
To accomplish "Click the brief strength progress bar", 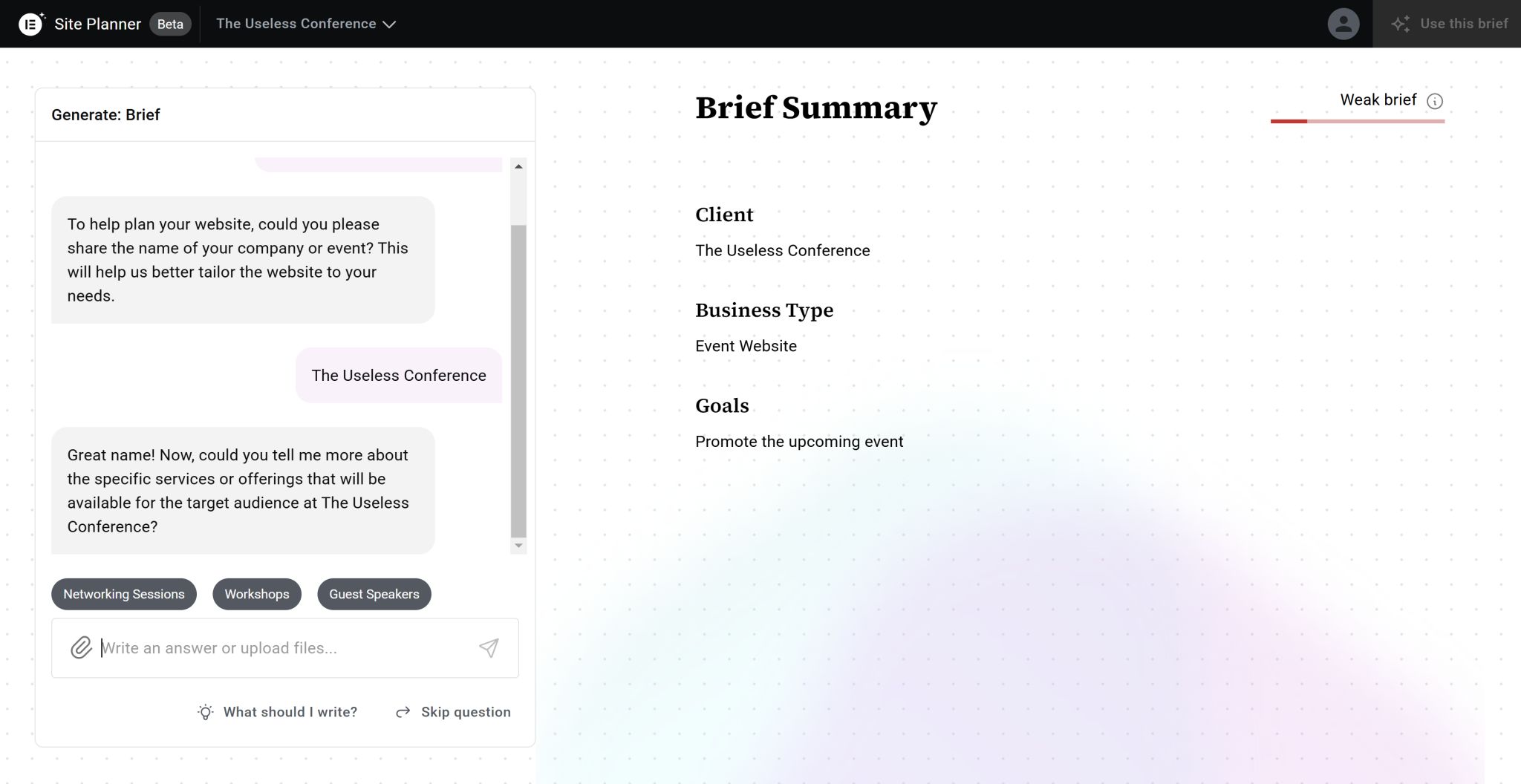I will 1358,121.
